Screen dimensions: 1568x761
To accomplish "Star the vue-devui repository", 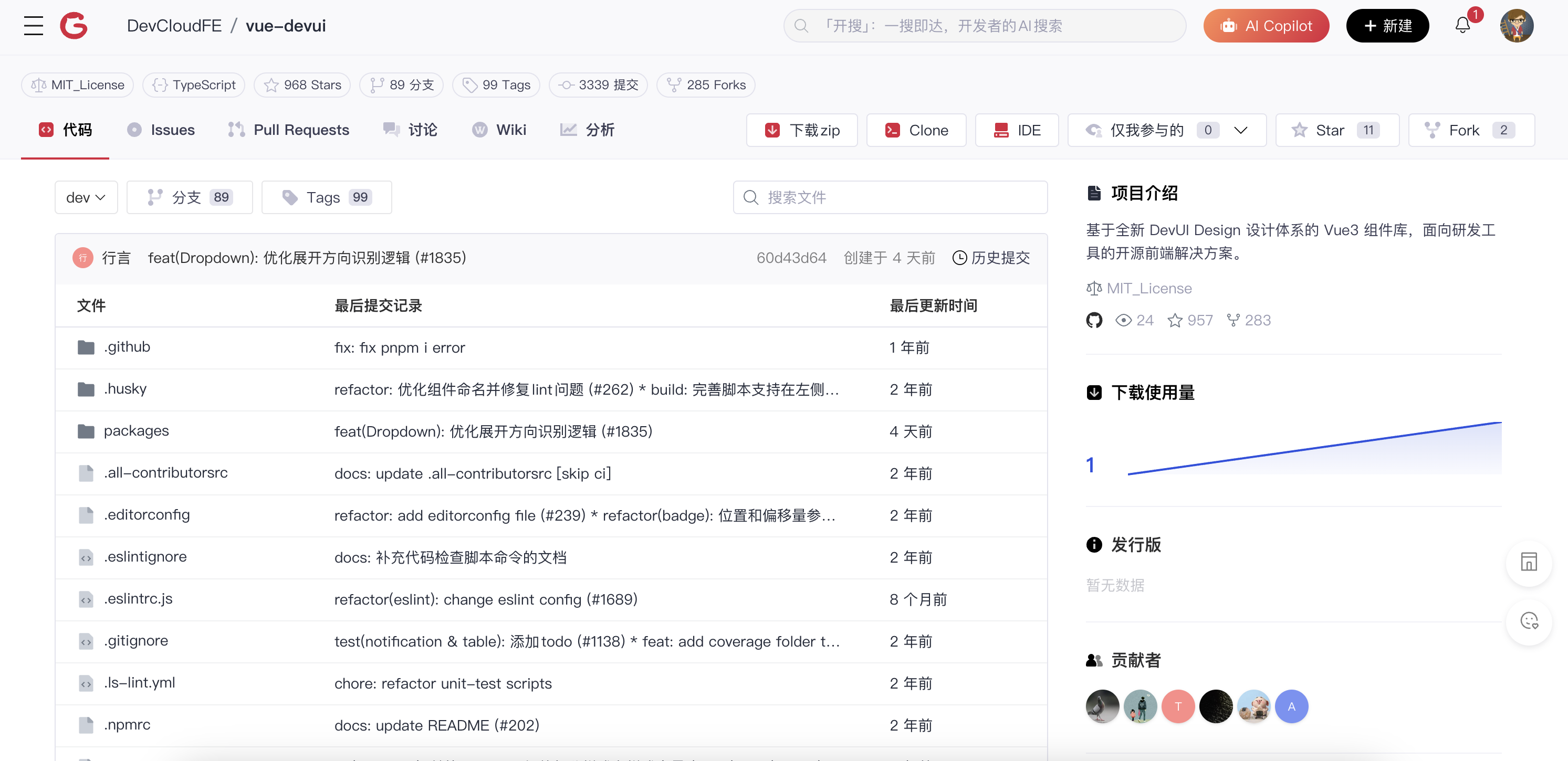I will pos(1337,130).
